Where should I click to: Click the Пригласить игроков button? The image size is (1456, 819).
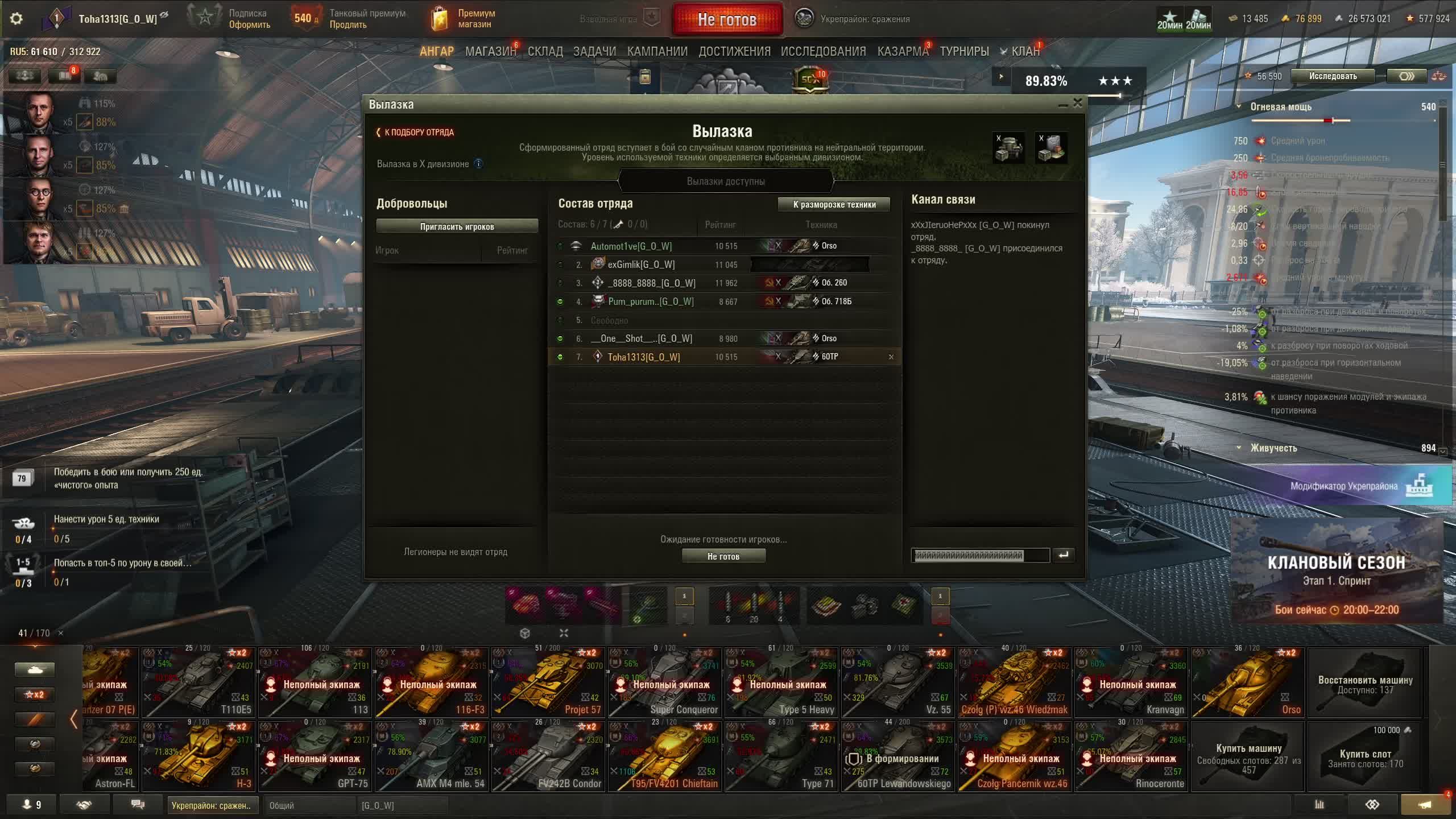coord(457,226)
